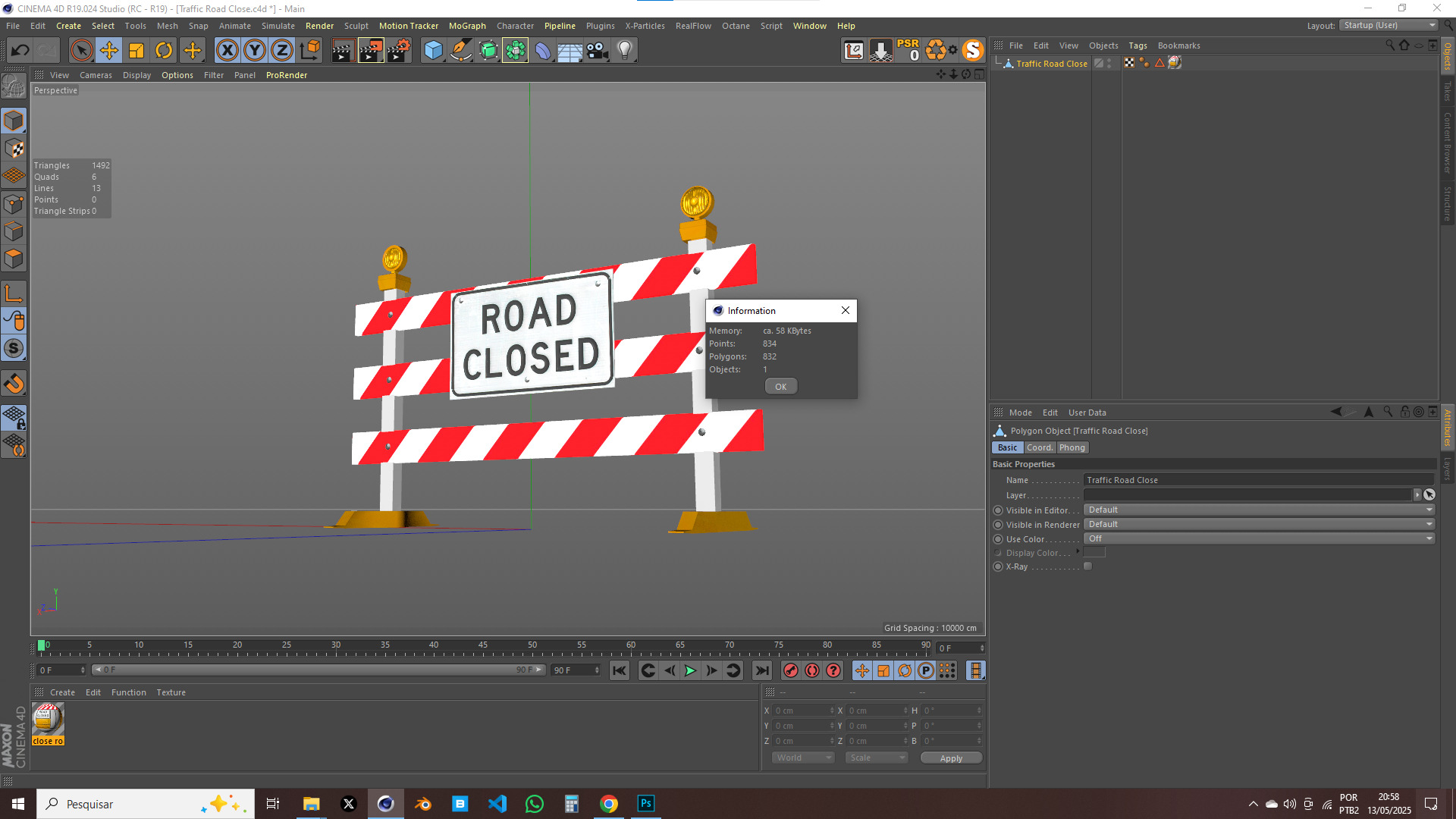Open the Deformer object palette
Image resolution: width=1456 pixels, height=819 pixels.
[x=543, y=51]
